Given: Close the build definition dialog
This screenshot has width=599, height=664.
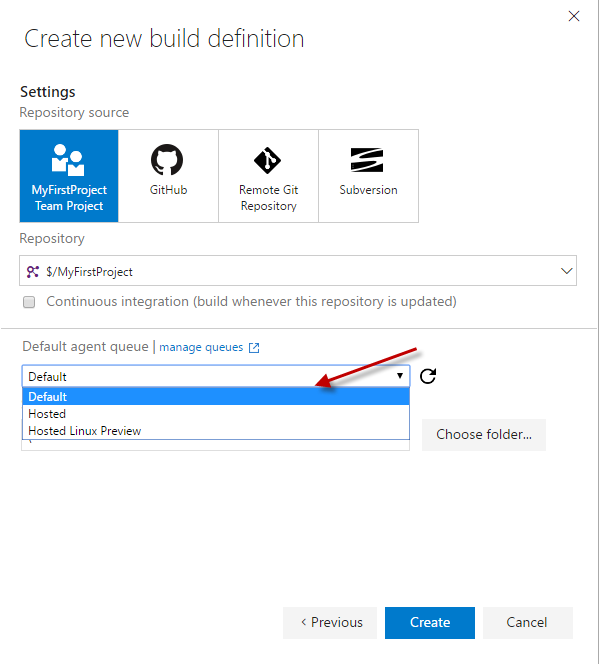Looking at the screenshot, I should (574, 16).
